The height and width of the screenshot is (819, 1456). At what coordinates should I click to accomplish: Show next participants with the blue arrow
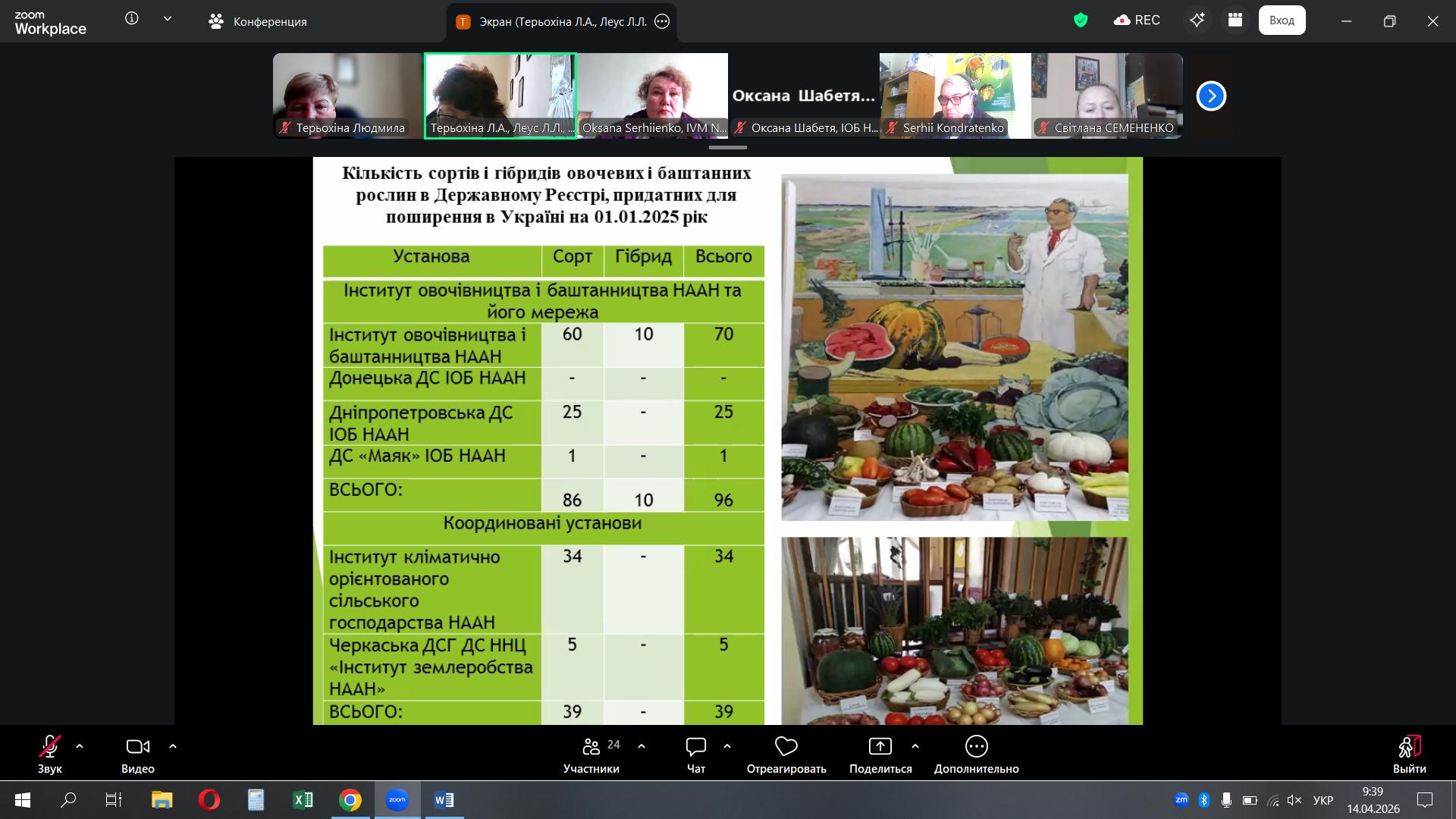tap(1211, 96)
